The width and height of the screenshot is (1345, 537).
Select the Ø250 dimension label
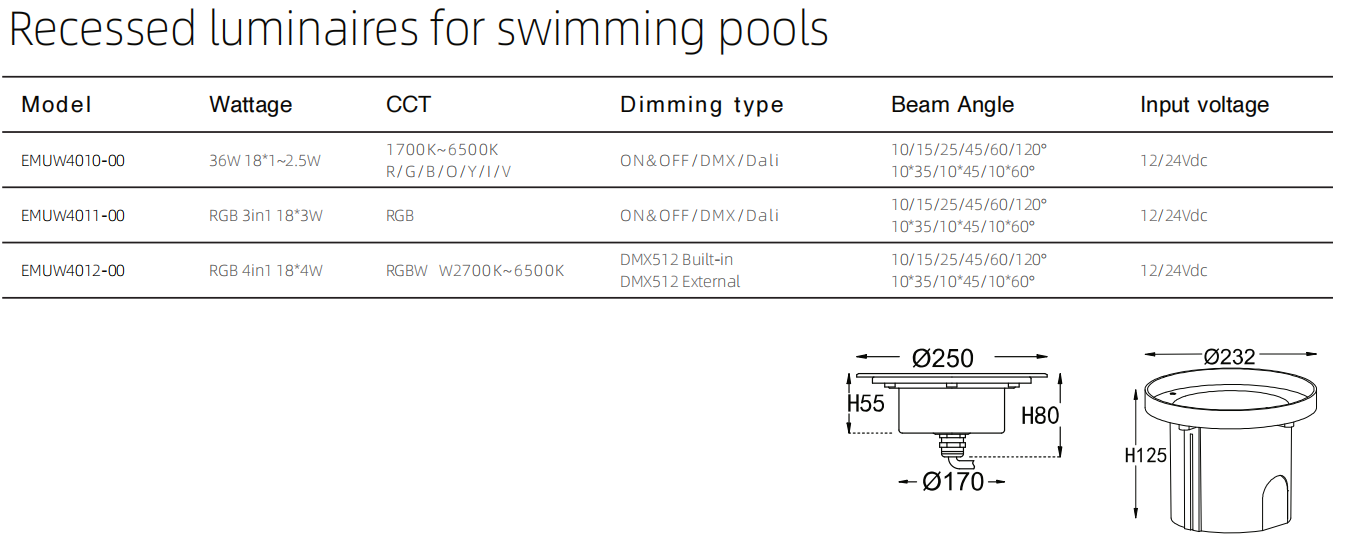(x=942, y=358)
